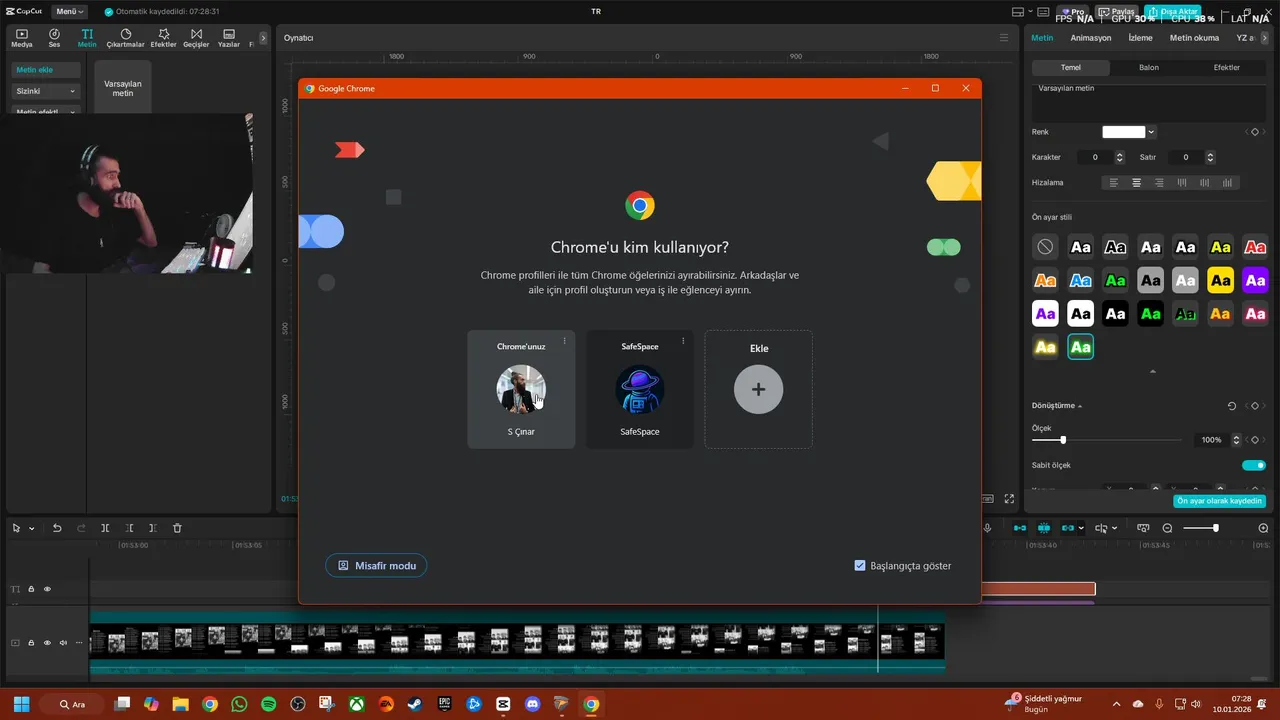The image size is (1280, 720).
Task: Toggle Başlangıçta göster checkbox
Action: 860,566
